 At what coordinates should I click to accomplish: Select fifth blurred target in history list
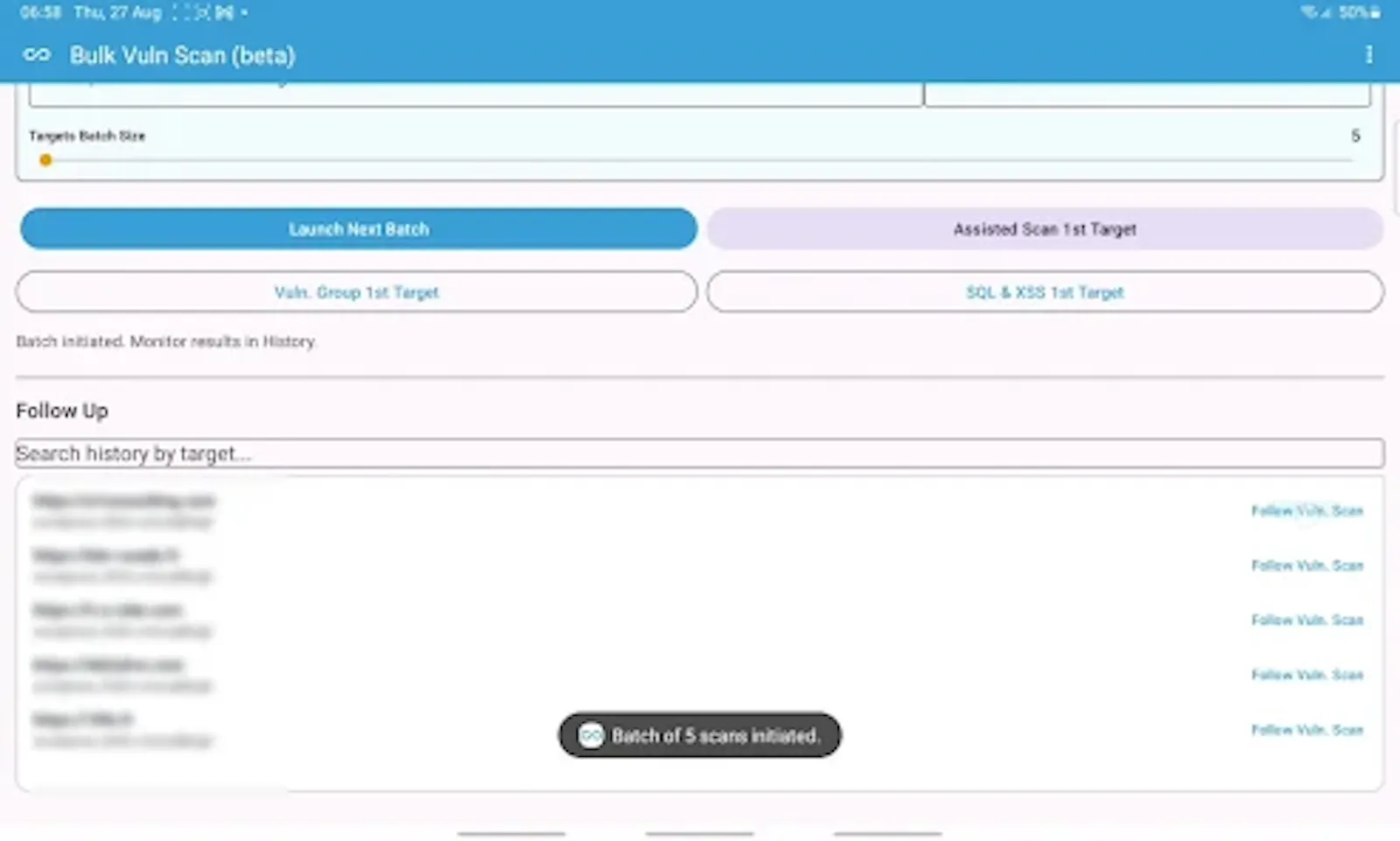click(x=123, y=730)
